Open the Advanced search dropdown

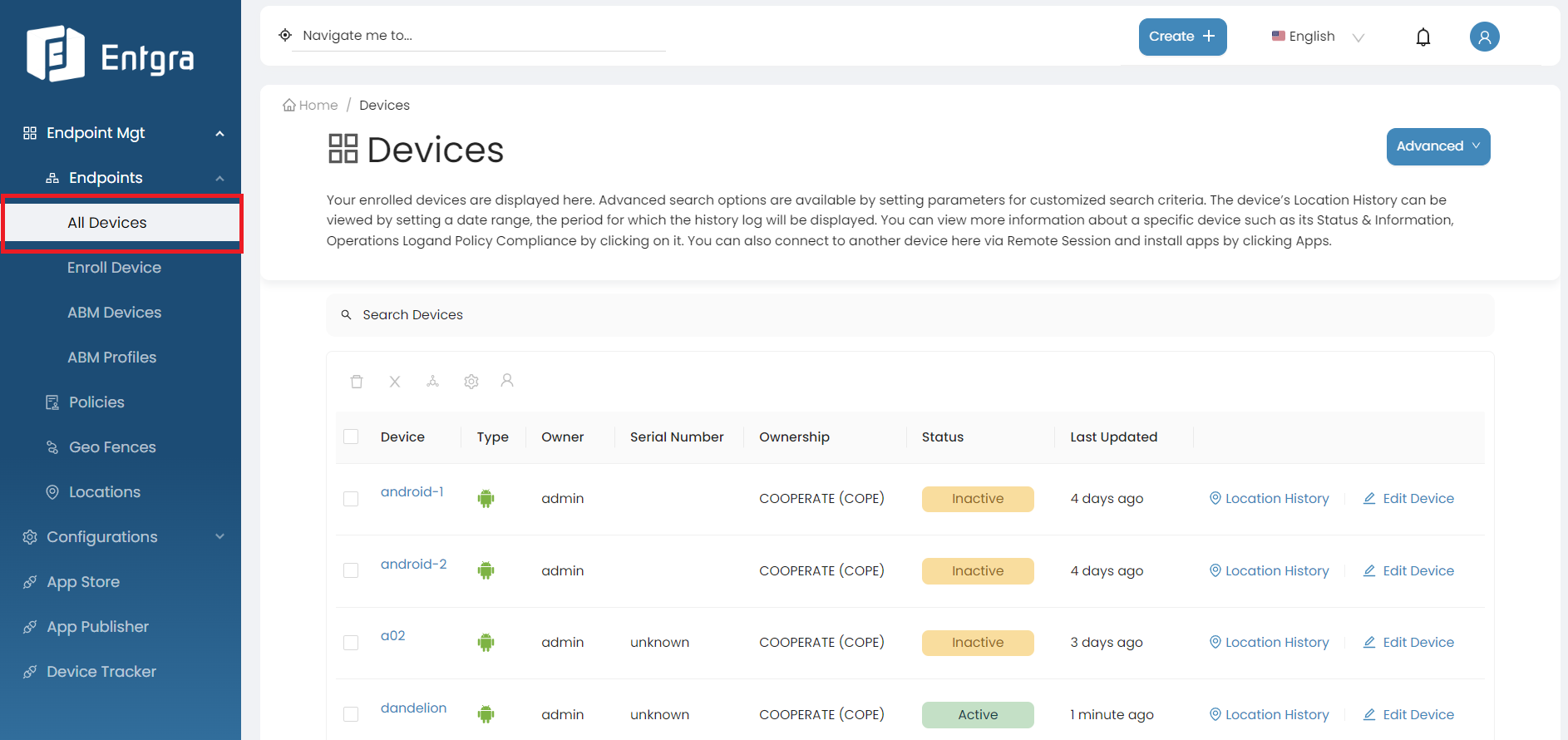pos(1437,146)
